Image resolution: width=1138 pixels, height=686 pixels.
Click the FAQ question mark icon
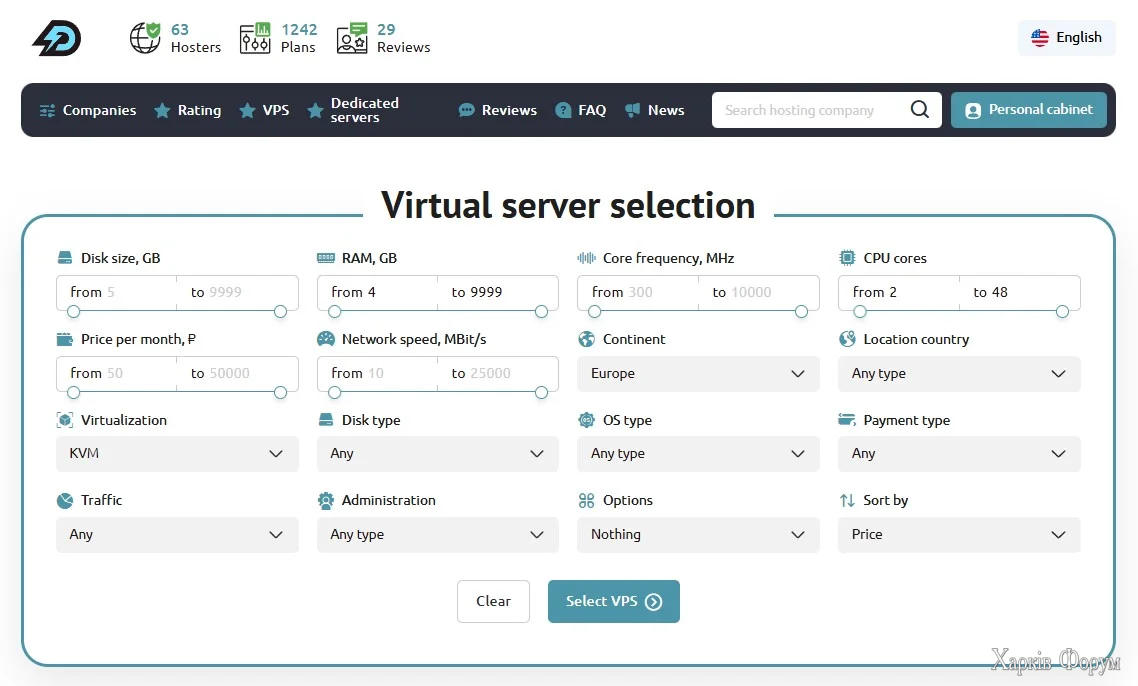(563, 110)
